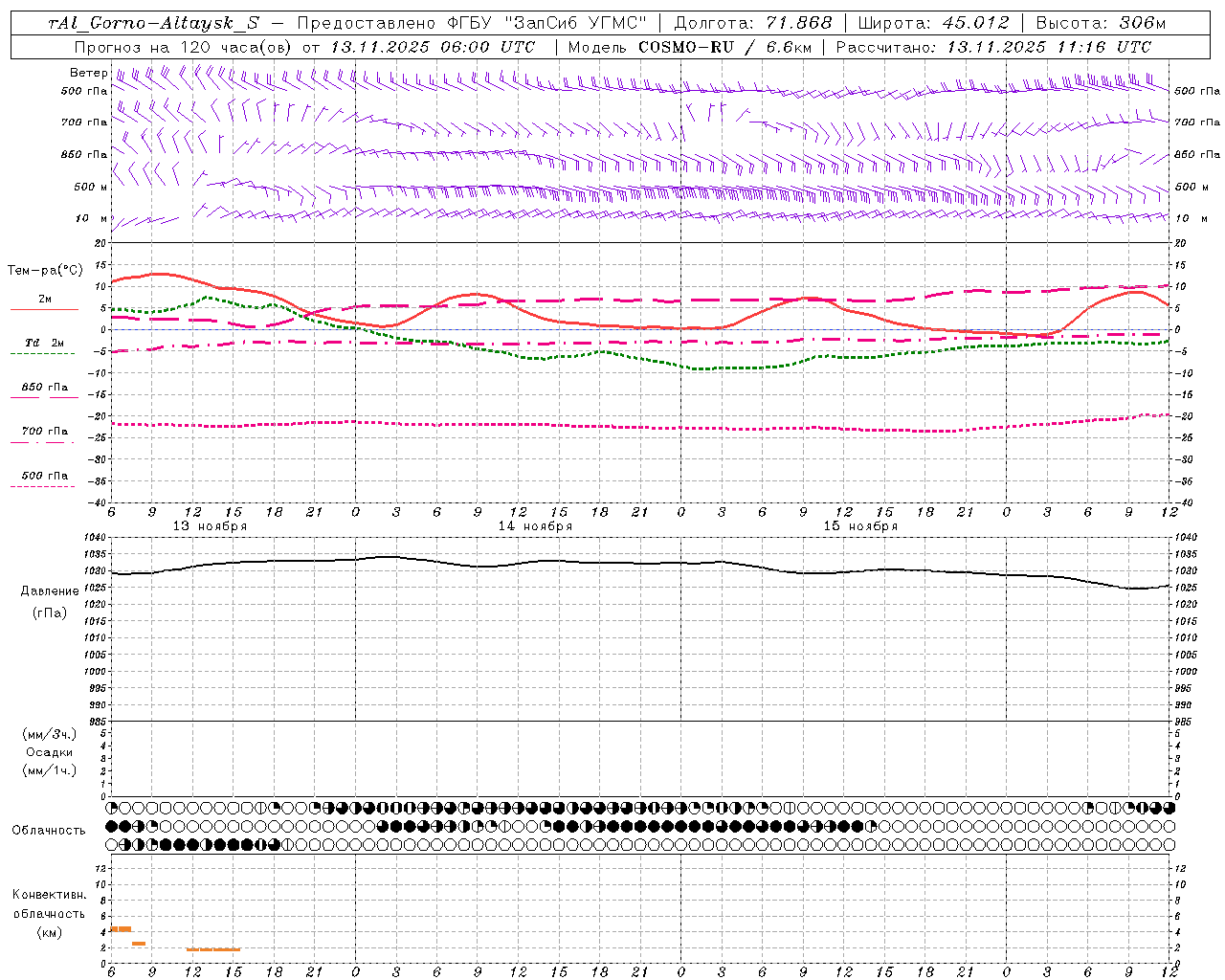Click the elevation text Высота: 306м

pos(1102,23)
